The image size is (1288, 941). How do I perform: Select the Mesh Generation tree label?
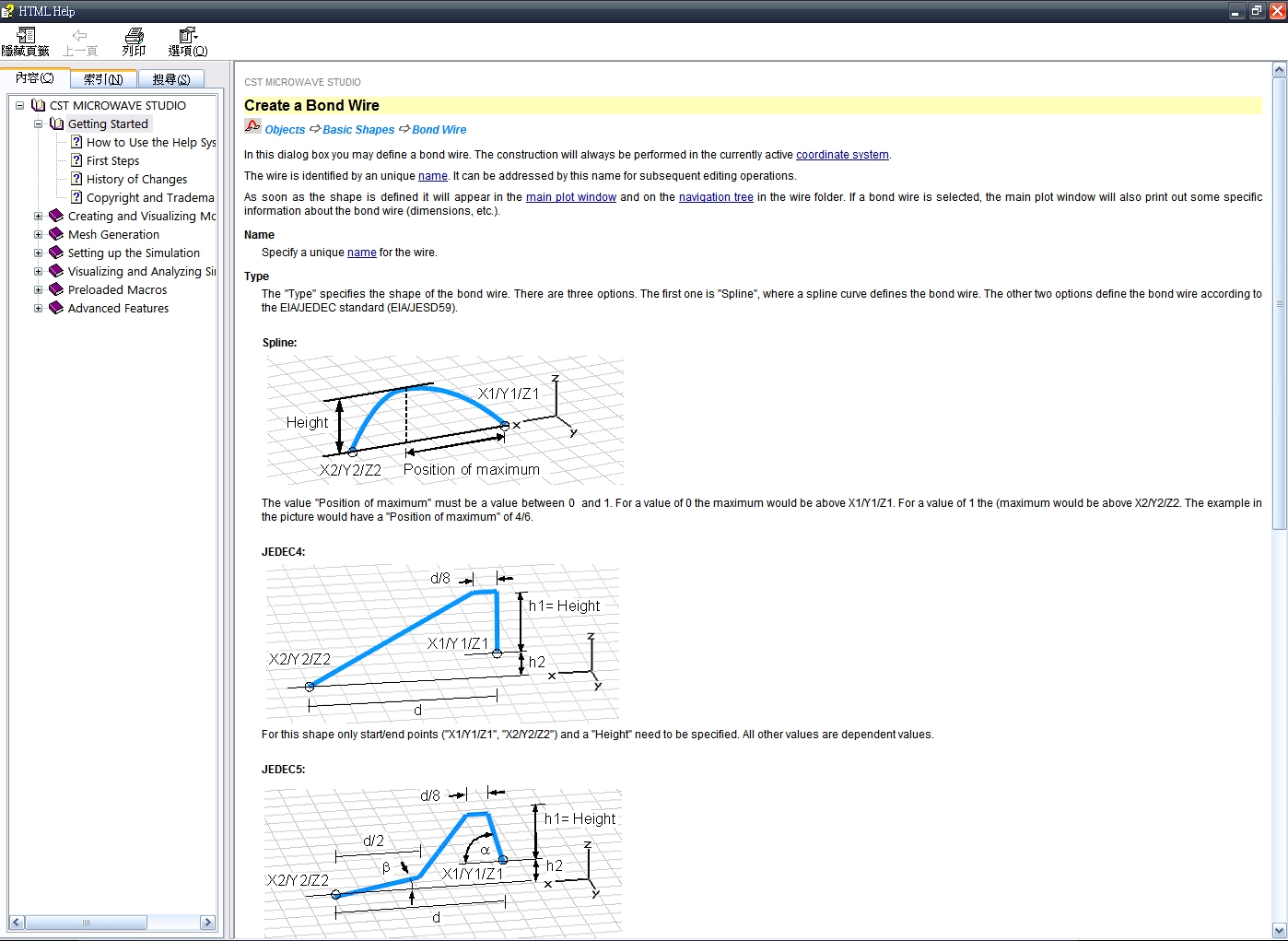(113, 235)
